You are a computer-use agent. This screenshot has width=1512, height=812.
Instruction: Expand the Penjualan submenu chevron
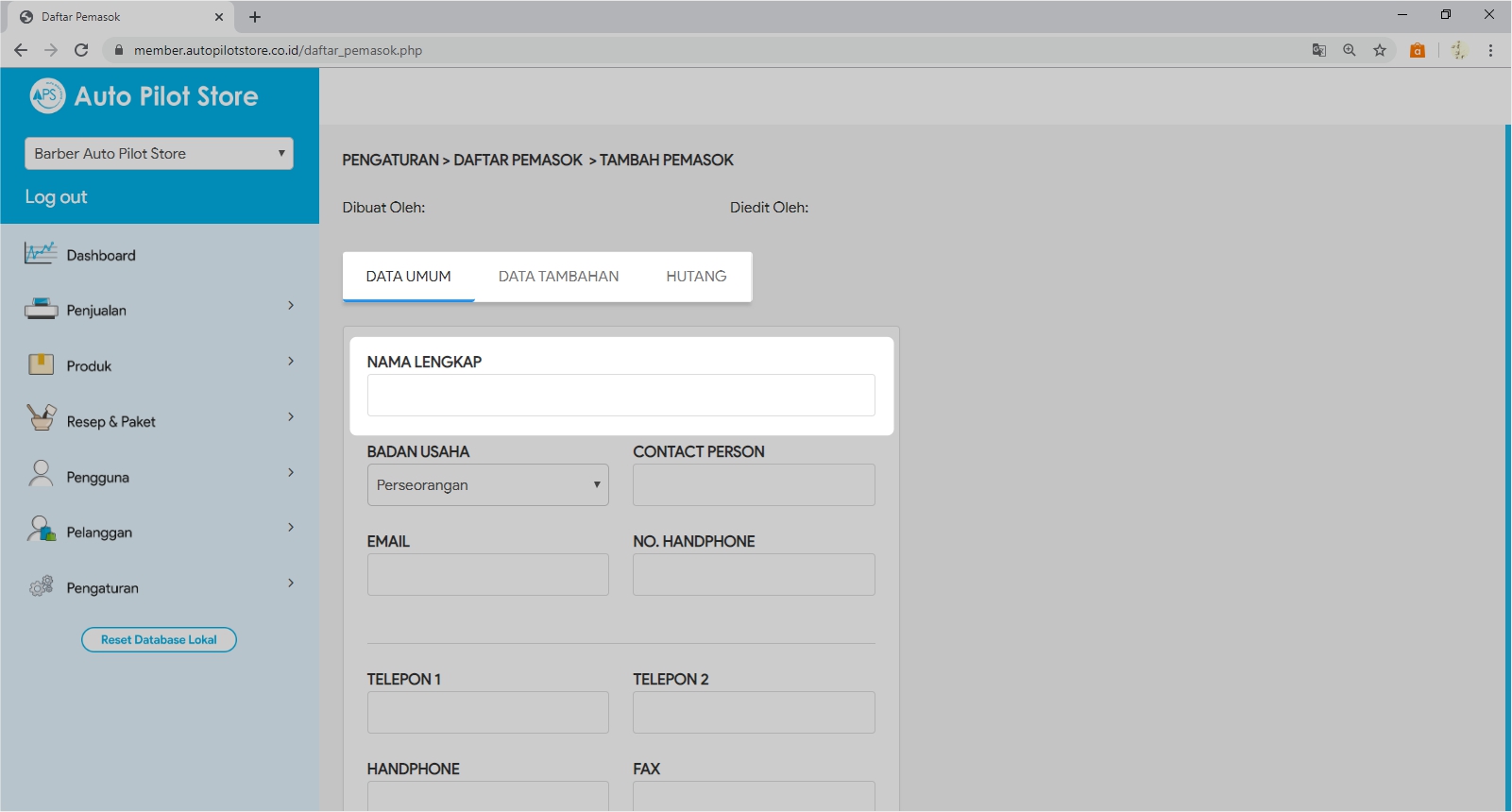tap(291, 306)
